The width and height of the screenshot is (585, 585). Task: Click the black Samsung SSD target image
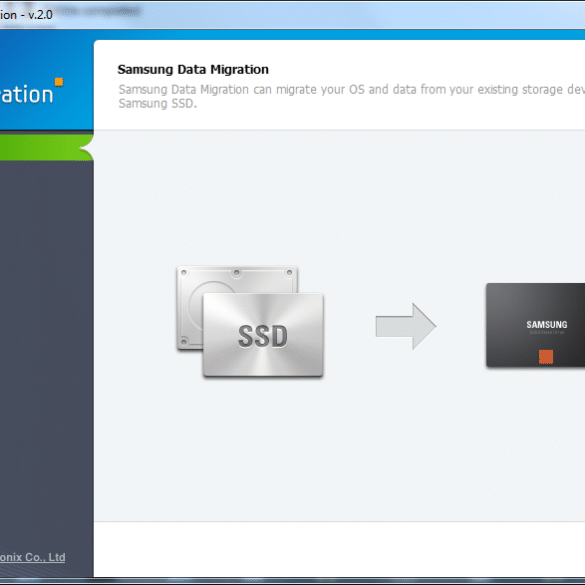(535, 325)
